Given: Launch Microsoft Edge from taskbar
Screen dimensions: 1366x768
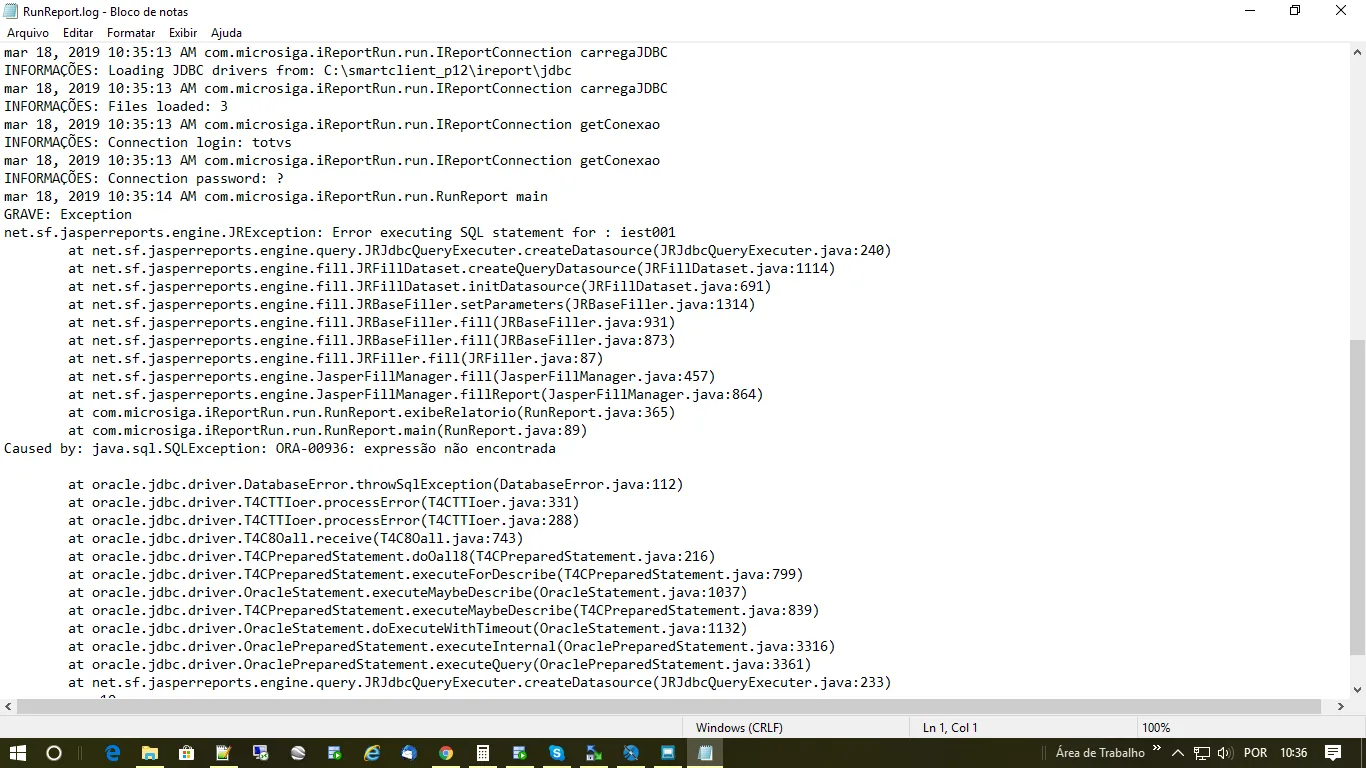Looking at the screenshot, I should [x=113, y=753].
